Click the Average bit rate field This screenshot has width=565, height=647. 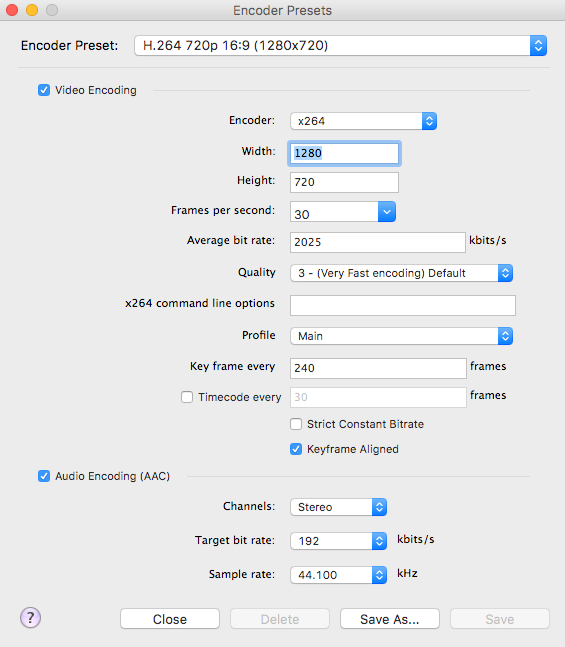click(378, 242)
